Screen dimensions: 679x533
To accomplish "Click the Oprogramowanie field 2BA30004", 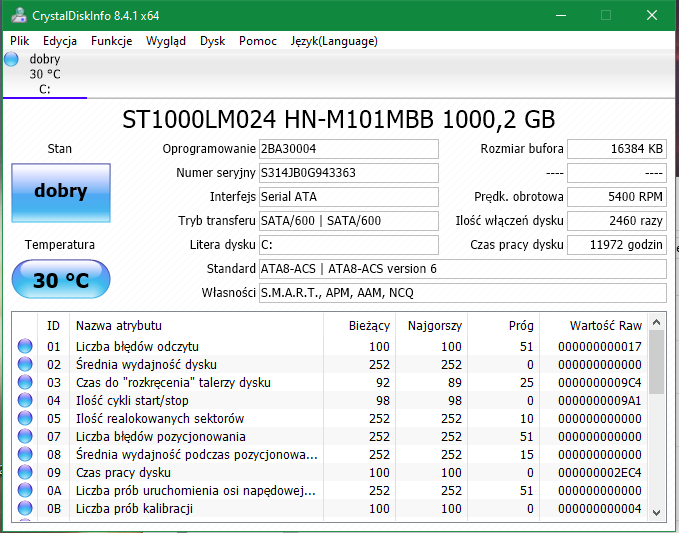I will pos(349,149).
